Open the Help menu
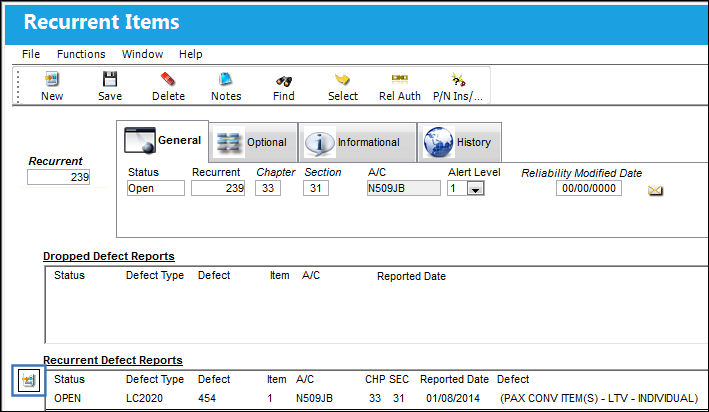The image size is (709, 412). (x=190, y=54)
